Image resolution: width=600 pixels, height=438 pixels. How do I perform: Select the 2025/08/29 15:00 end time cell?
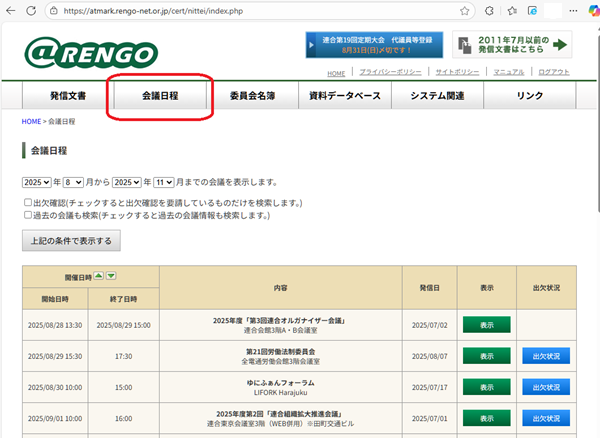coord(124,325)
